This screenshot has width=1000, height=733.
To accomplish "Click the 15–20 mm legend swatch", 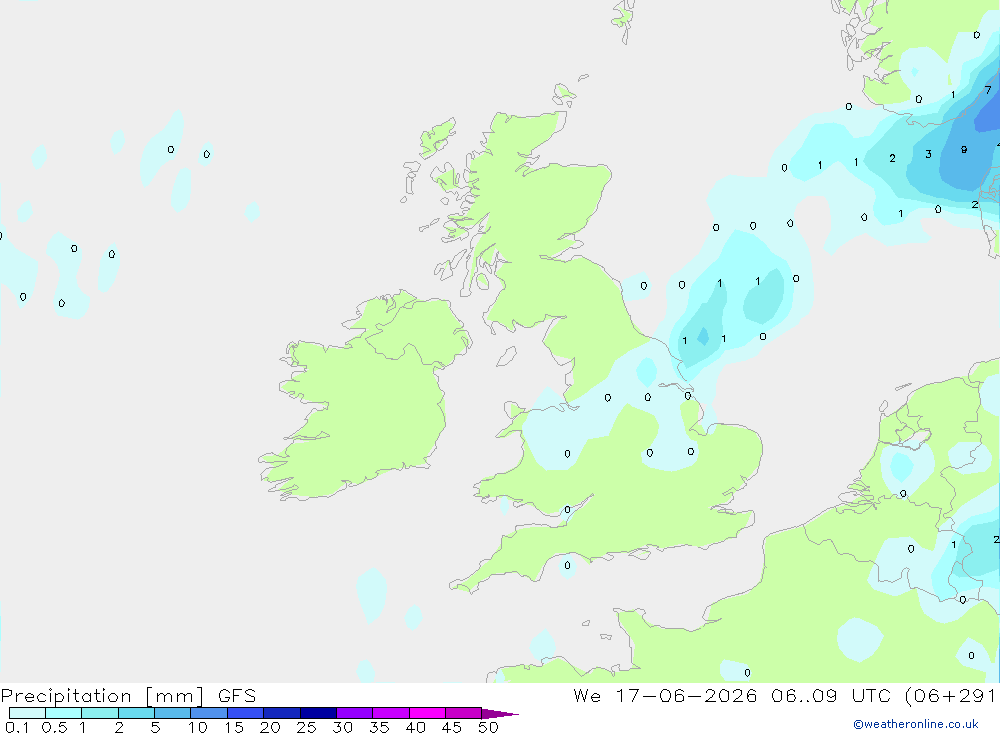I will click(x=246, y=713).
